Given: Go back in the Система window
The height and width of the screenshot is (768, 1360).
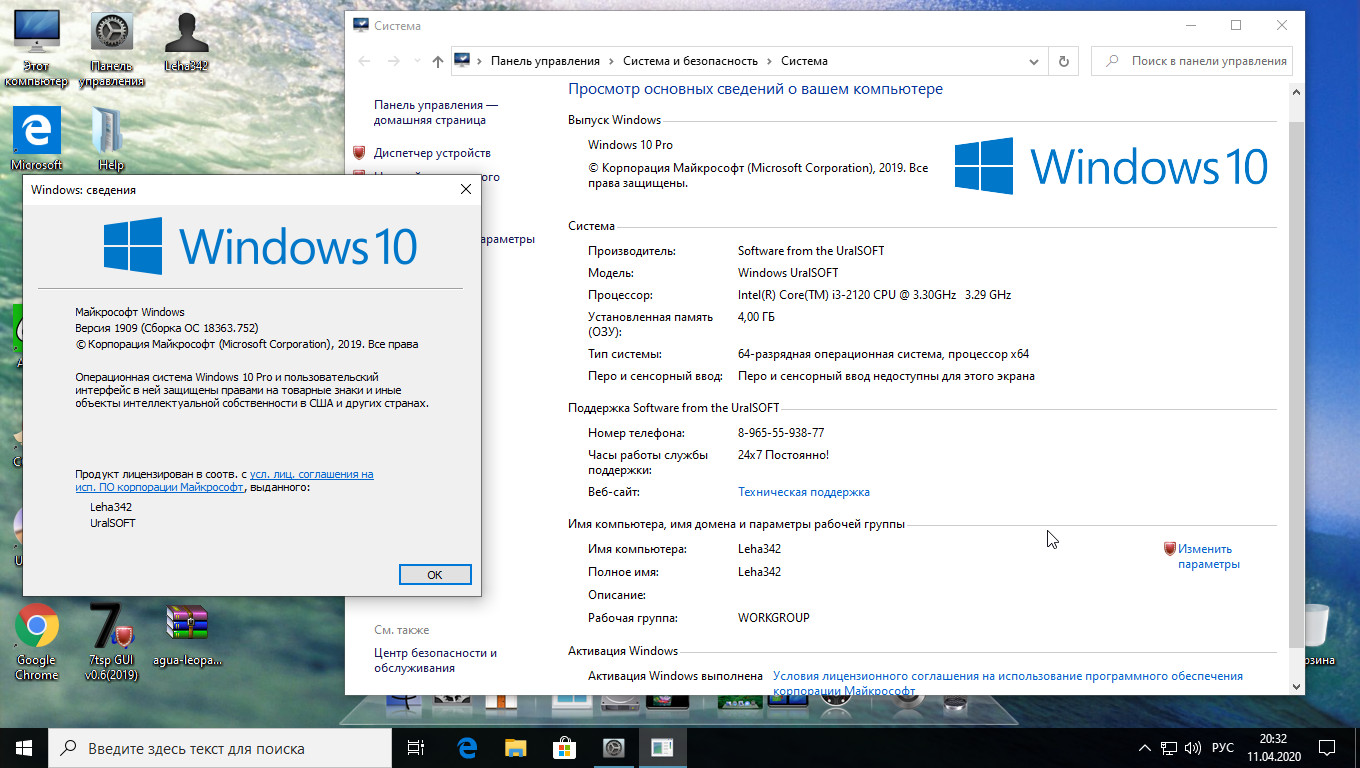Looking at the screenshot, I should (x=365, y=61).
